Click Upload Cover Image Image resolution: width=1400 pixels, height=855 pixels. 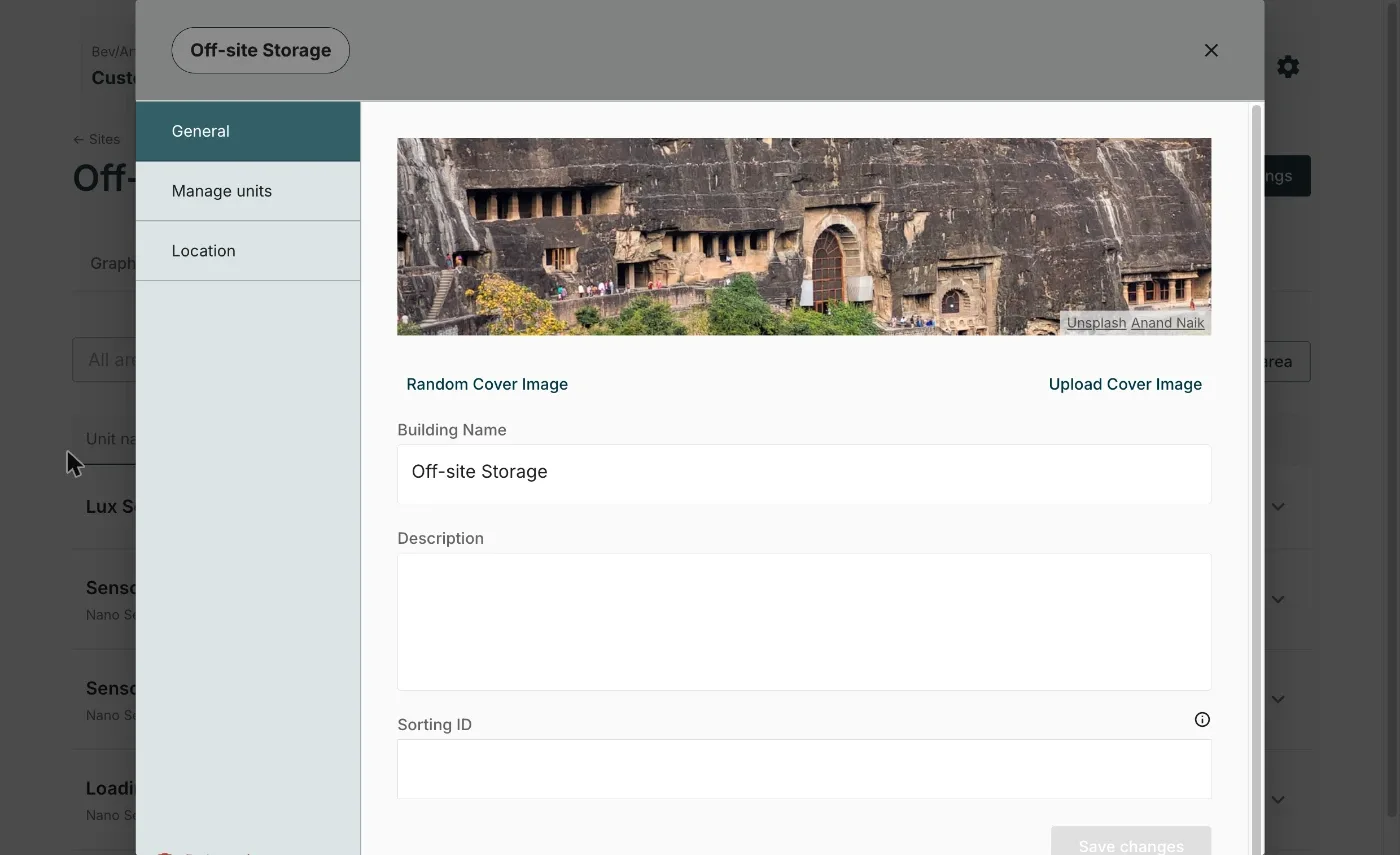point(1125,384)
